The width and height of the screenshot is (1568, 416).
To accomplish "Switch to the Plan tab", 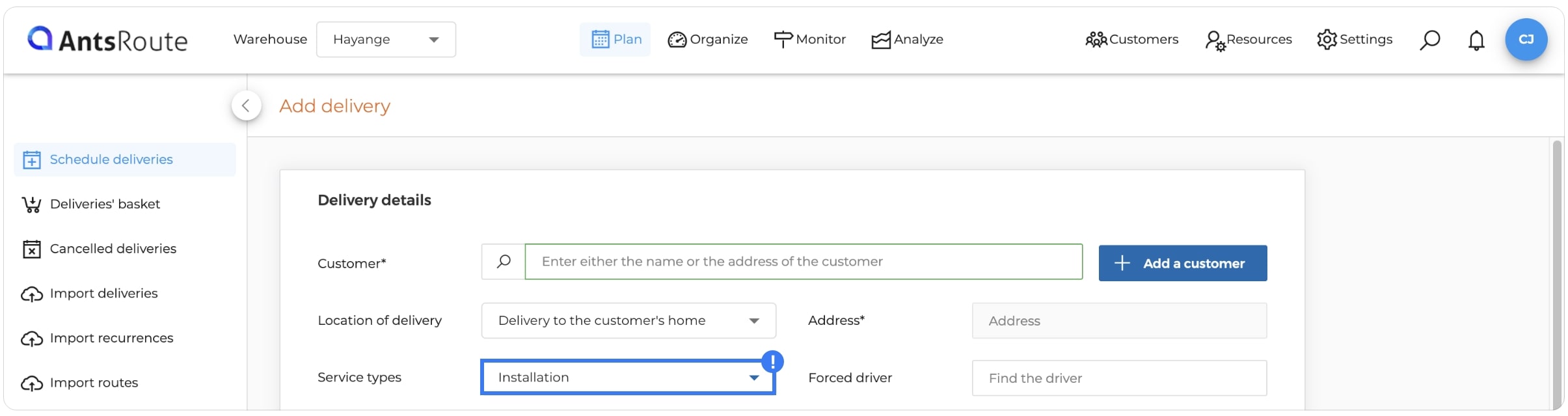I will click(x=615, y=40).
